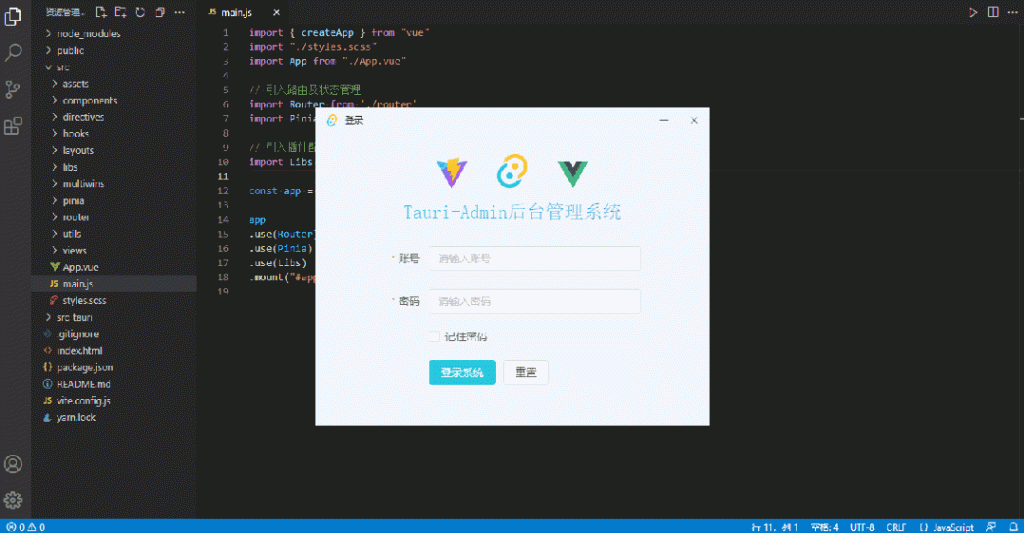Click the app icon in login title bar

[x=332, y=120]
